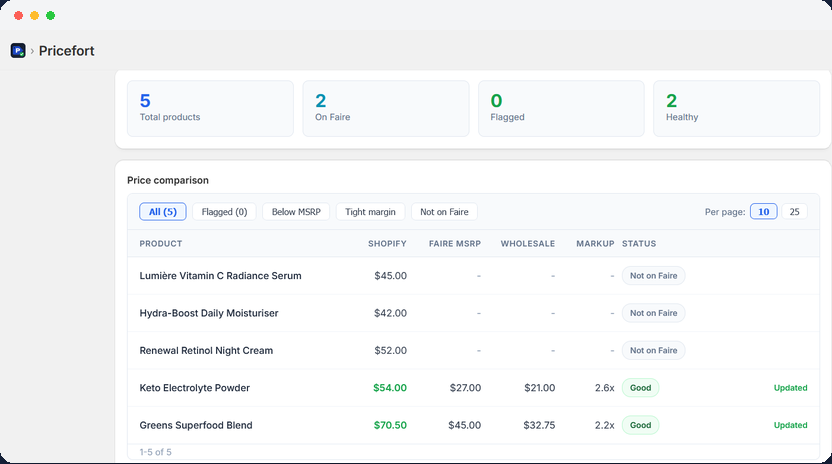The width and height of the screenshot is (832, 464).
Task: Click the green $70.50 Shopify price
Action: (x=390, y=425)
